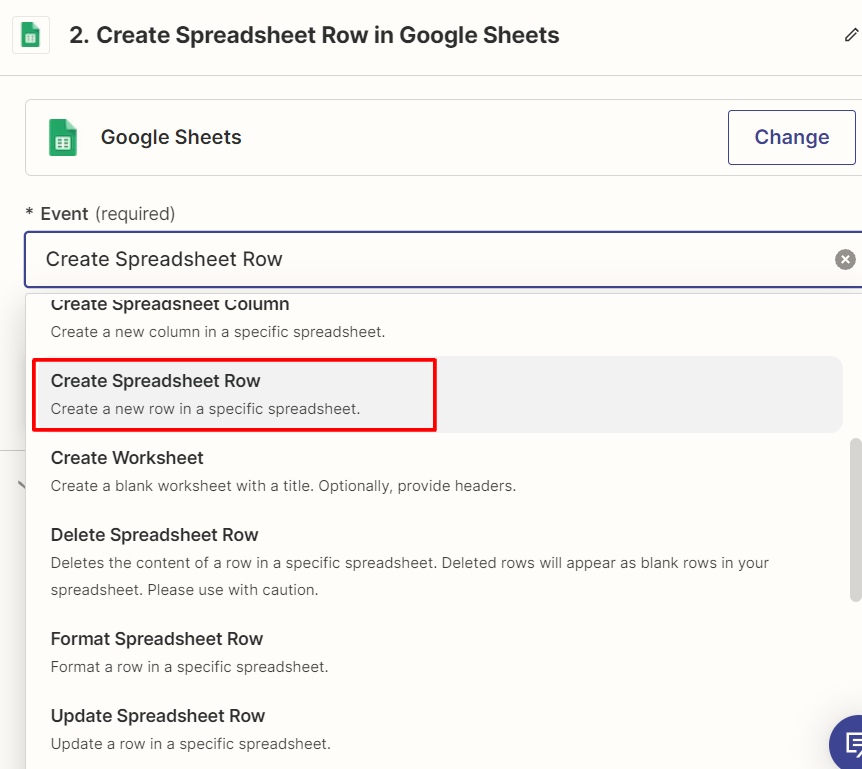862x769 pixels.
Task: Choose Create Spreadsheet Row from the list
Action: click(437, 394)
